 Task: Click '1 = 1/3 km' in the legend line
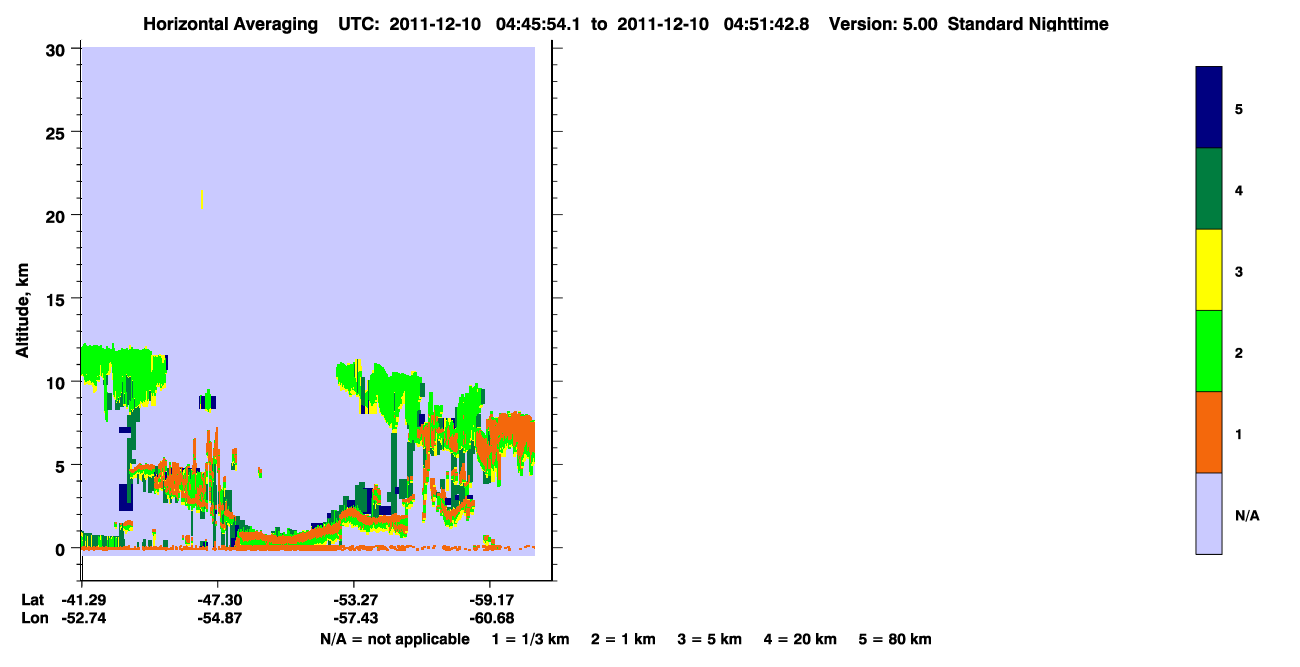pyautogui.click(x=533, y=639)
